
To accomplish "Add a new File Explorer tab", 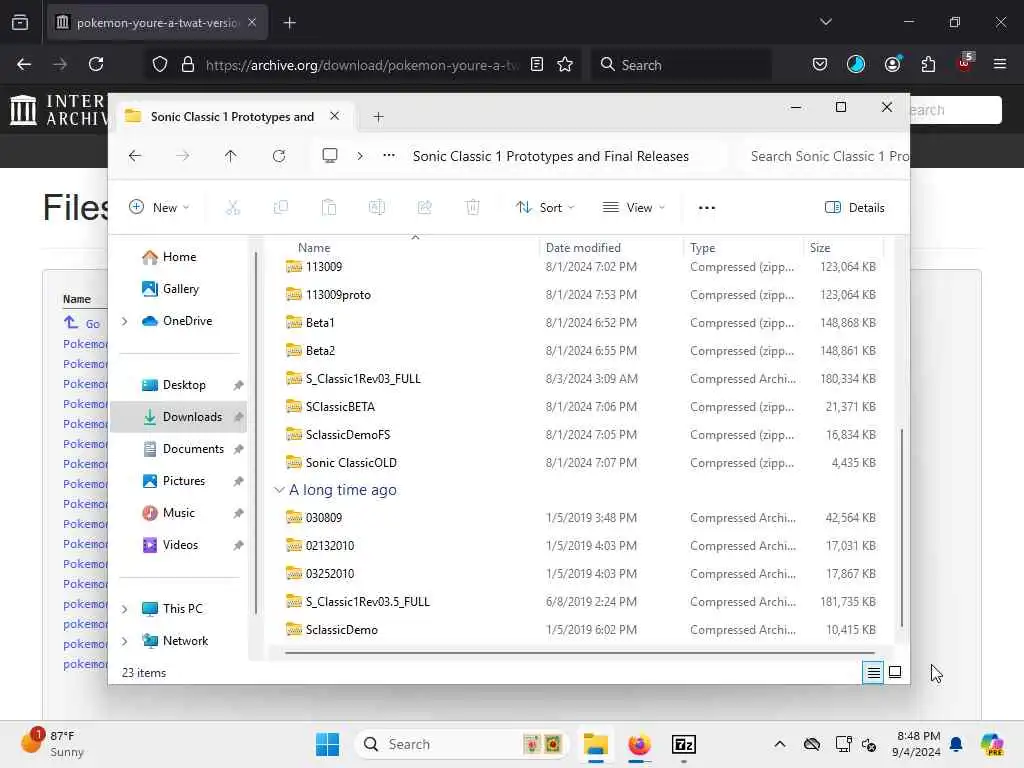I will coord(378,117).
